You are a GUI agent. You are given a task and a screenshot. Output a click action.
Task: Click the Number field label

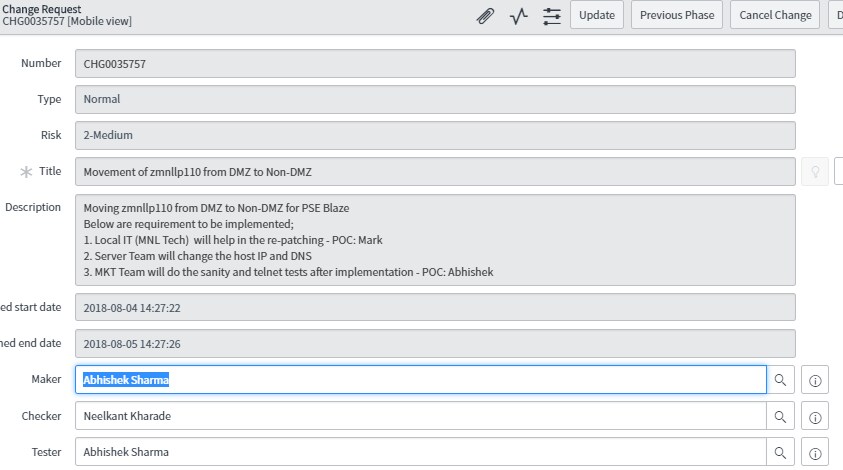(41, 63)
